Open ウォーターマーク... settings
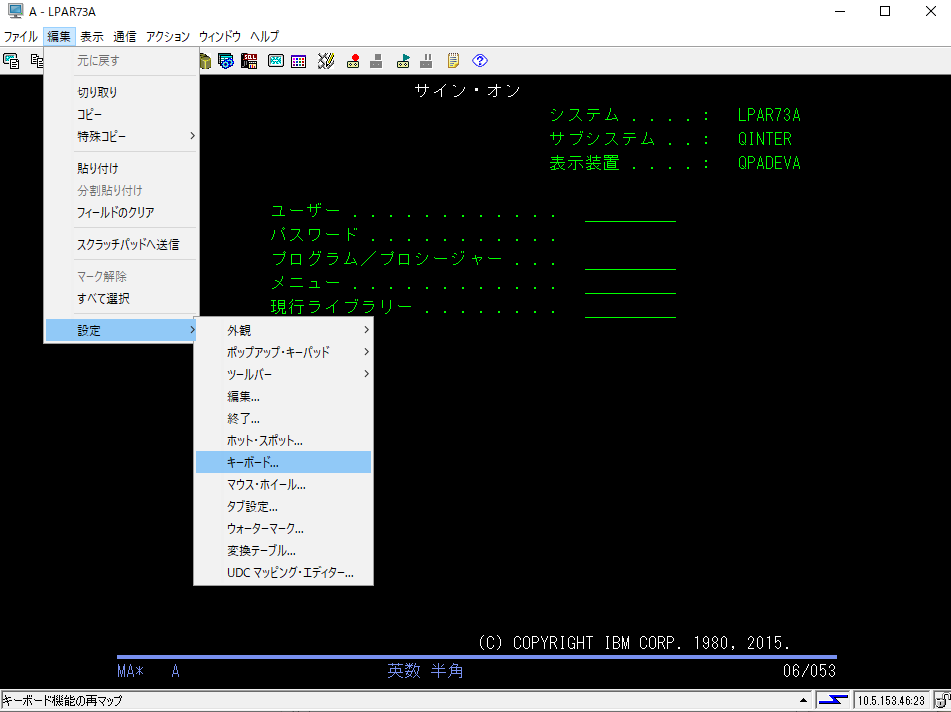The image size is (951, 712). tap(283, 528)
